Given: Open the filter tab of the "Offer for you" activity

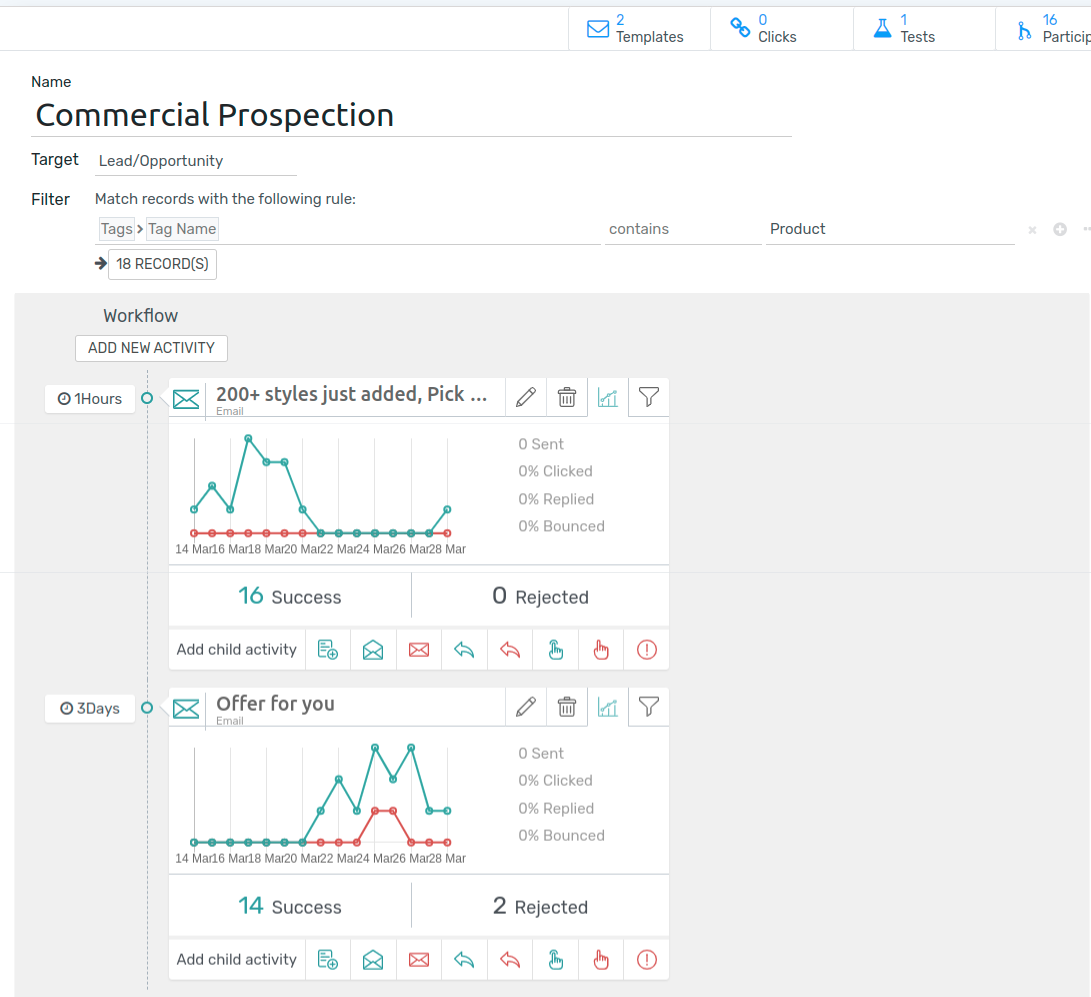Looking at the screenshot, I should (648, 707).
